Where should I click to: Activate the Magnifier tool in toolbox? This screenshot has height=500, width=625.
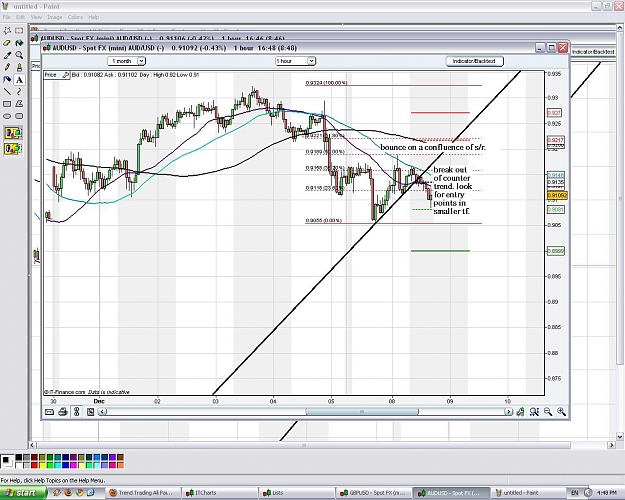pyautogui.click(x=19, y=55)
